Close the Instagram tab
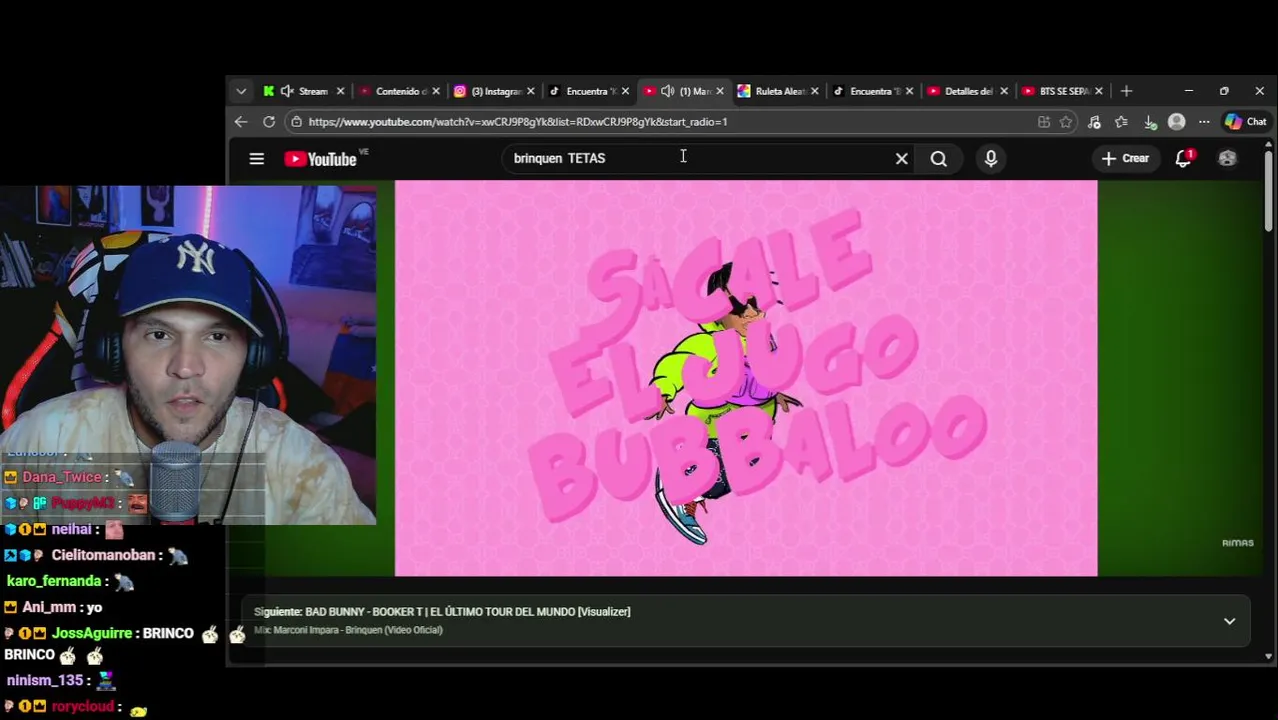This screenshot has width=1278, height=720. click(530, 91)
